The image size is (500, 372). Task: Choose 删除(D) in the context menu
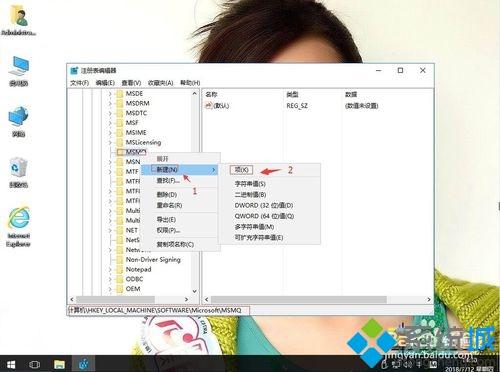[180, 195]
